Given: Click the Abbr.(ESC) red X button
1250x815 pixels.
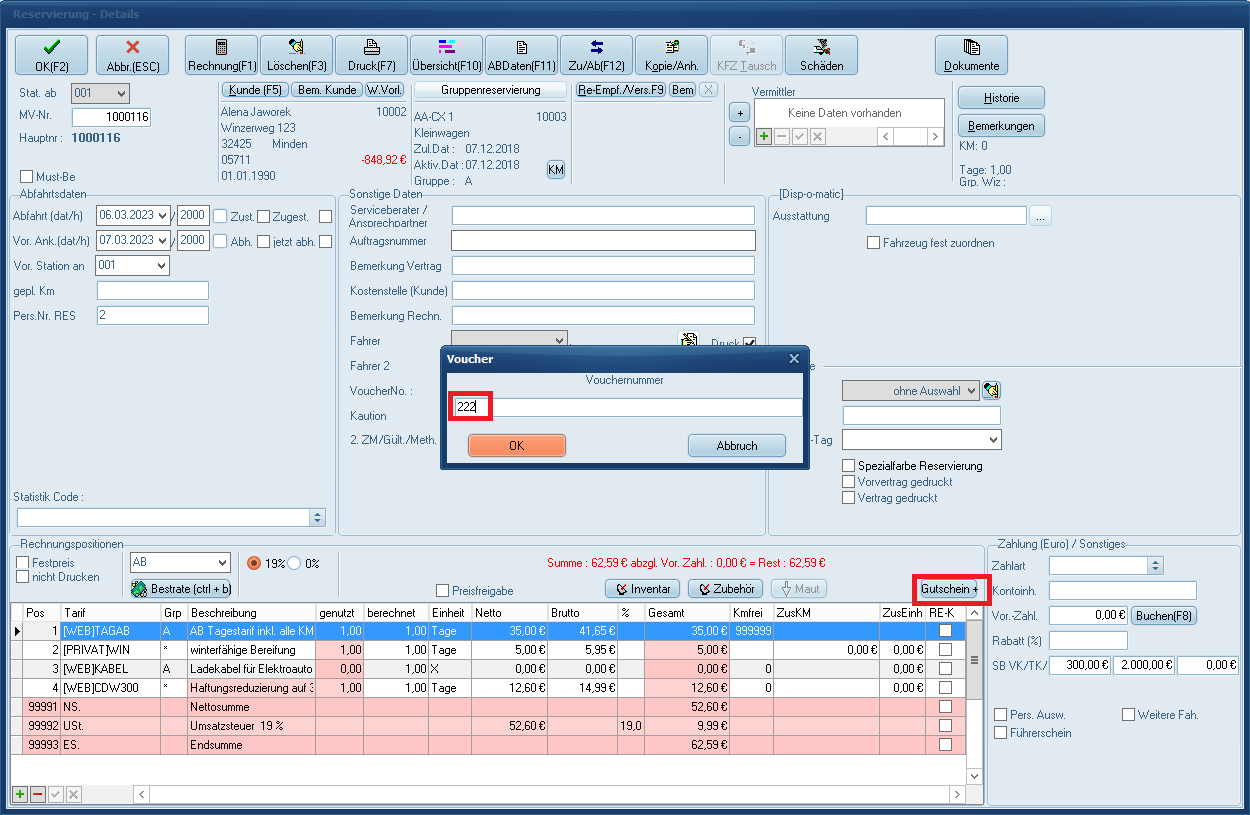Looking at the screenshot, I should pyautogui.click(x=132, y=55).
